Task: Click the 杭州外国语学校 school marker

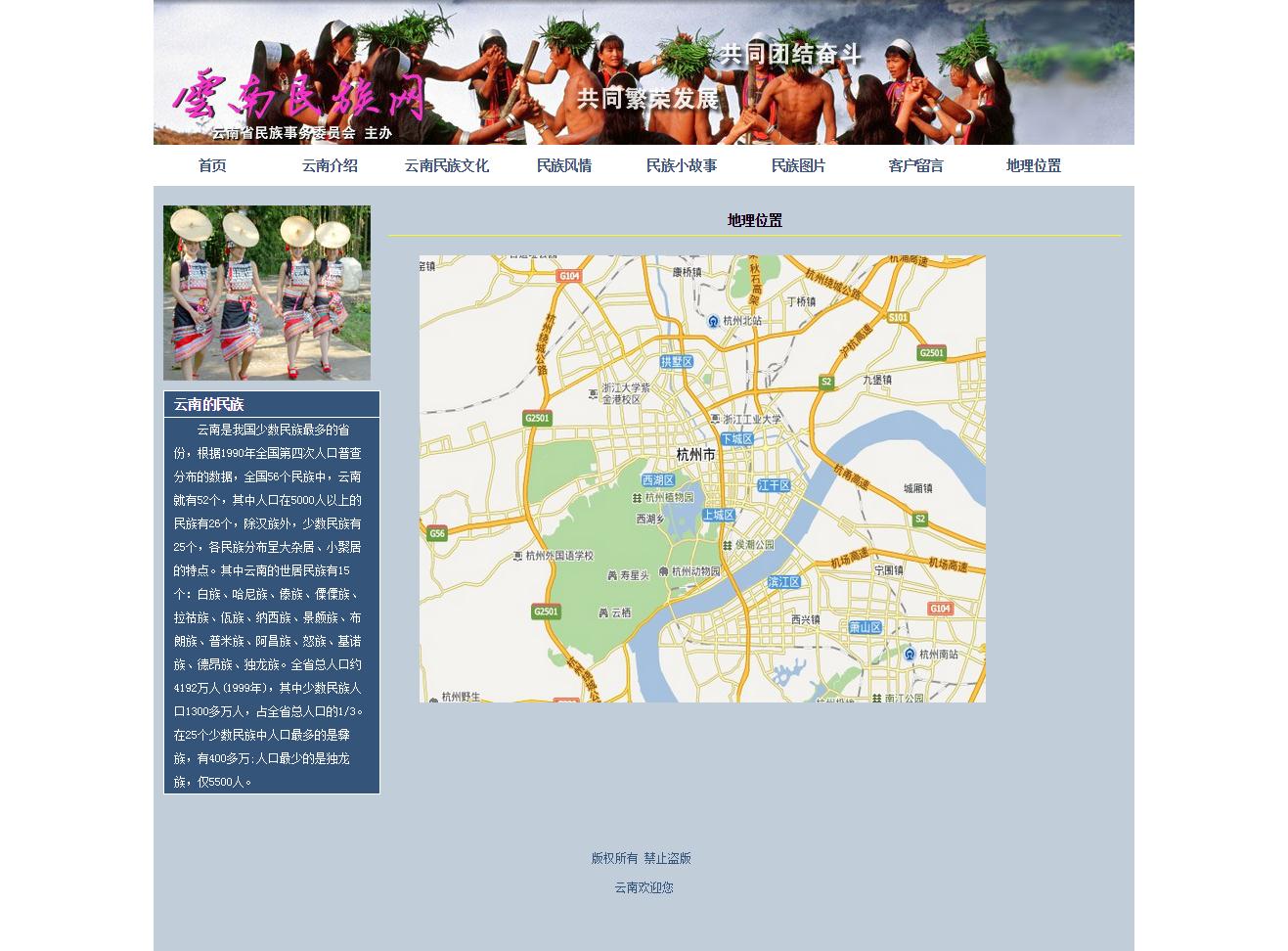Action: pos(518,556)
